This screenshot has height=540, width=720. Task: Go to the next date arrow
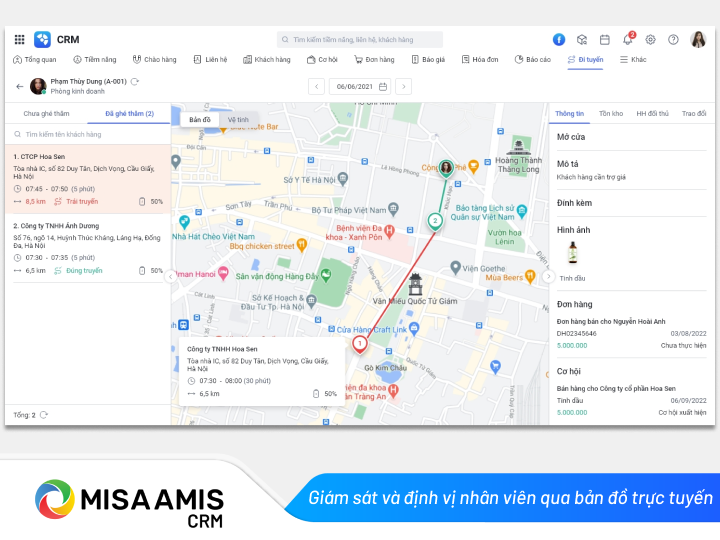(403, 87)
